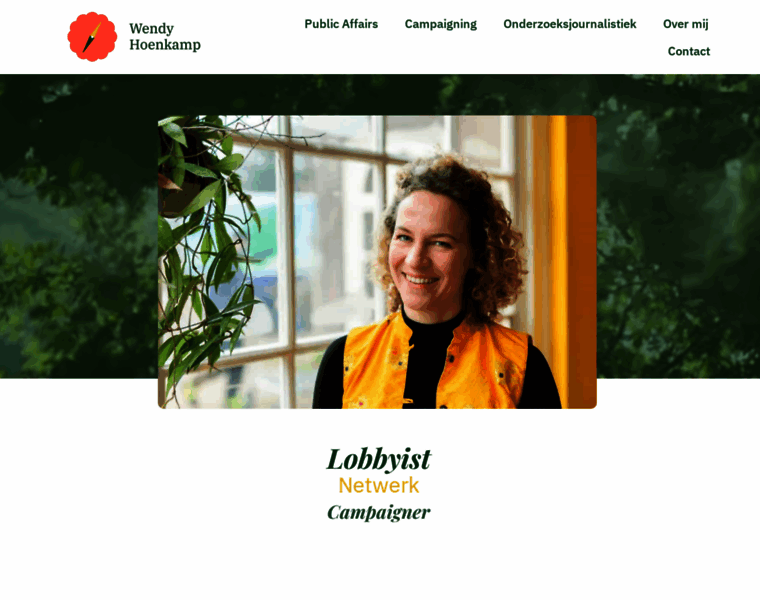Click the yellow Netwerk text
The width and height of the screenshot is (760, 600).
pyautogui.click(x=379, y=486)
